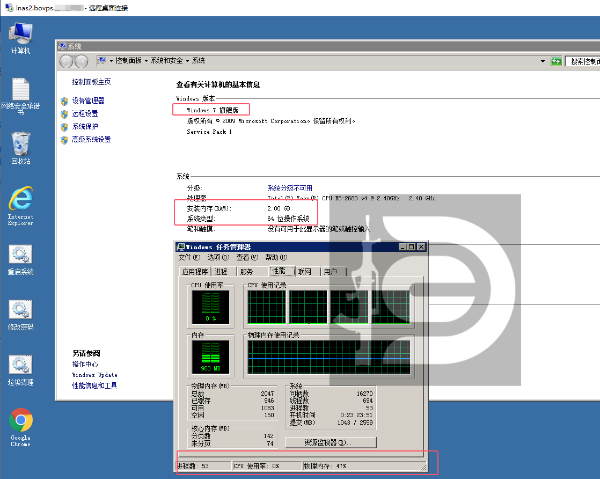Click the remote desktop connection title bar icon

pyautogui.click(x=9, y=8)
